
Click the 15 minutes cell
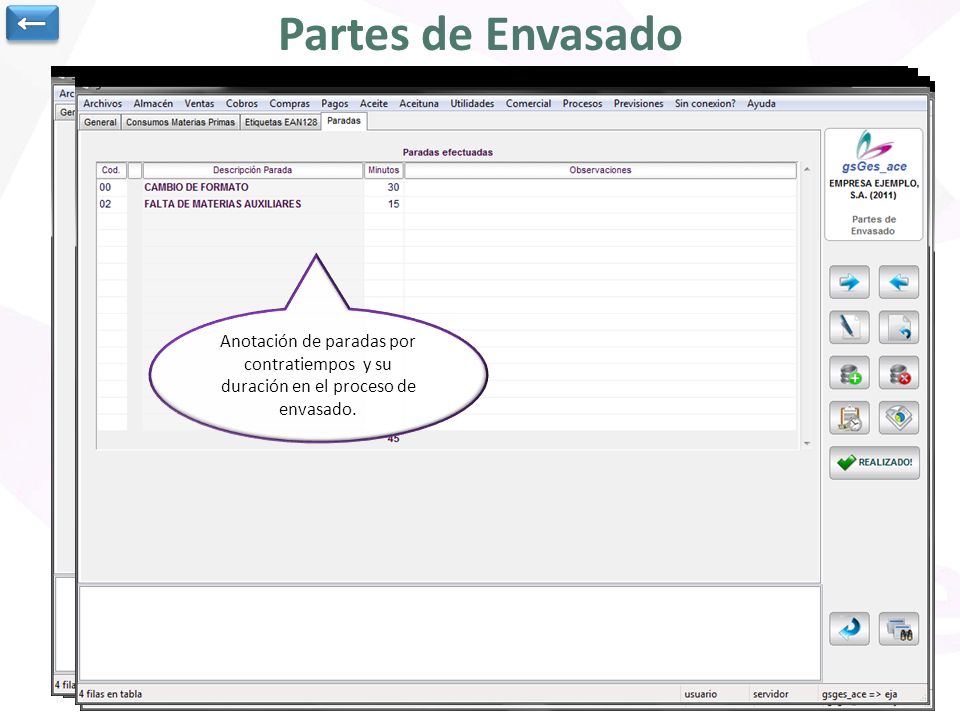(383, 204)
